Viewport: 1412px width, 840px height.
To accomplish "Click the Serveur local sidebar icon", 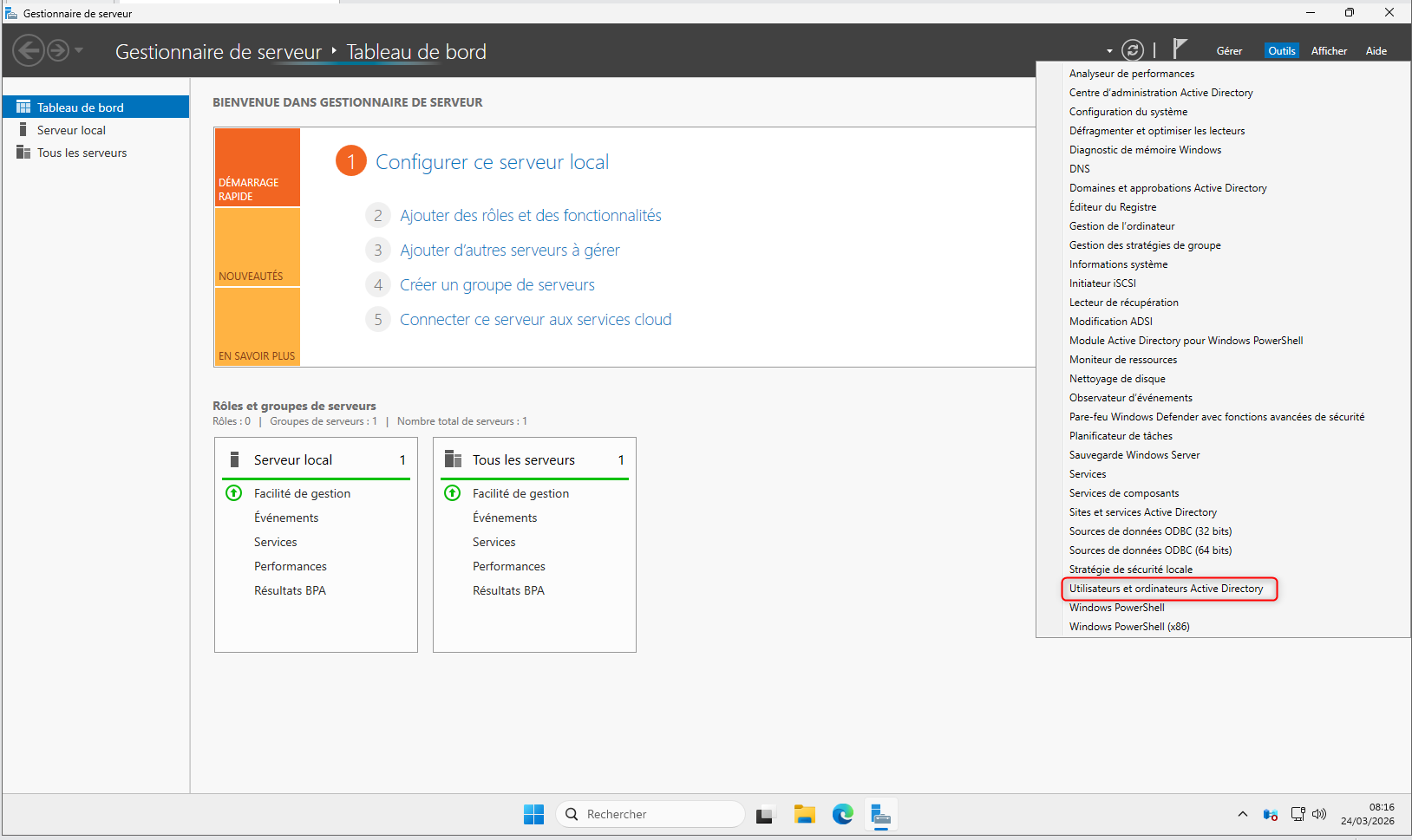I will 23,129.
